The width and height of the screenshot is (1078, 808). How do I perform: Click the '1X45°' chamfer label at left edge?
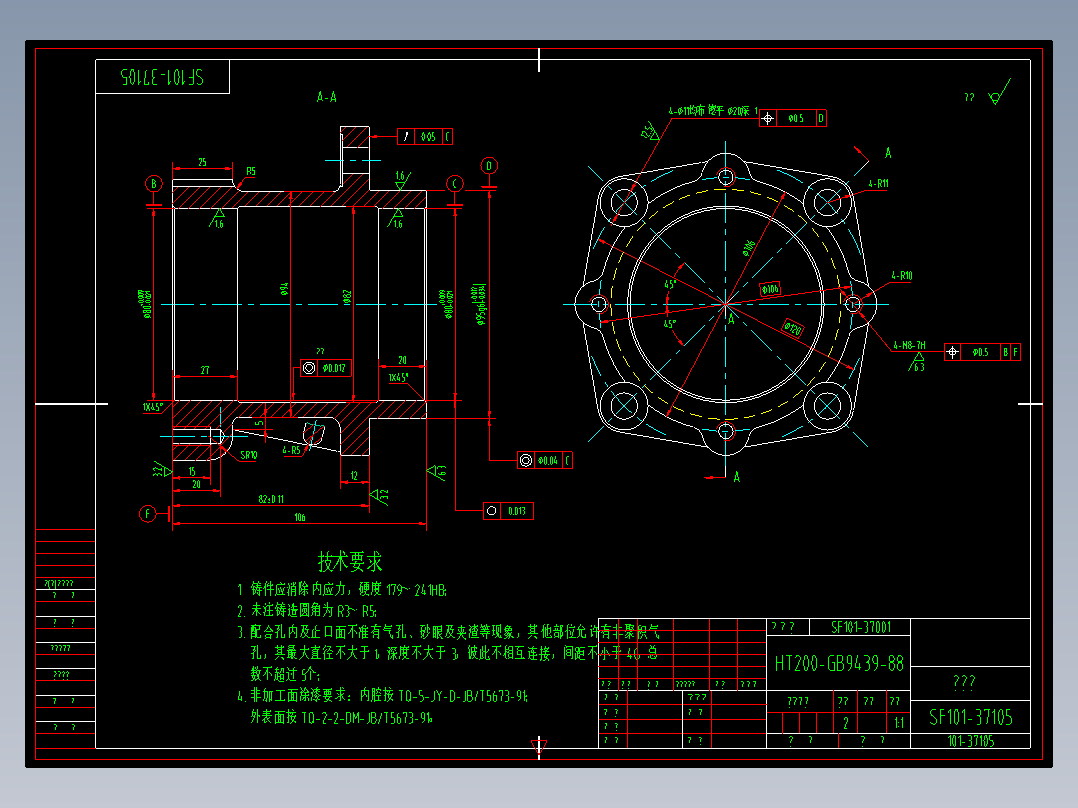tap(153, 407)
